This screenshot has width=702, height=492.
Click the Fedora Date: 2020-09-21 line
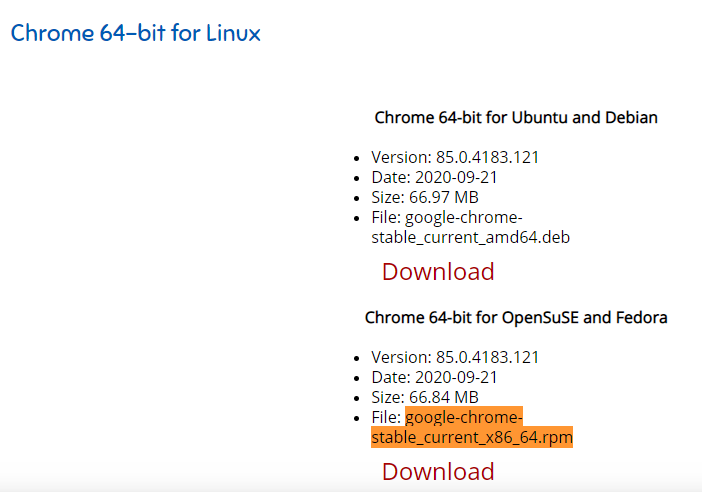(x=434, y=377)
